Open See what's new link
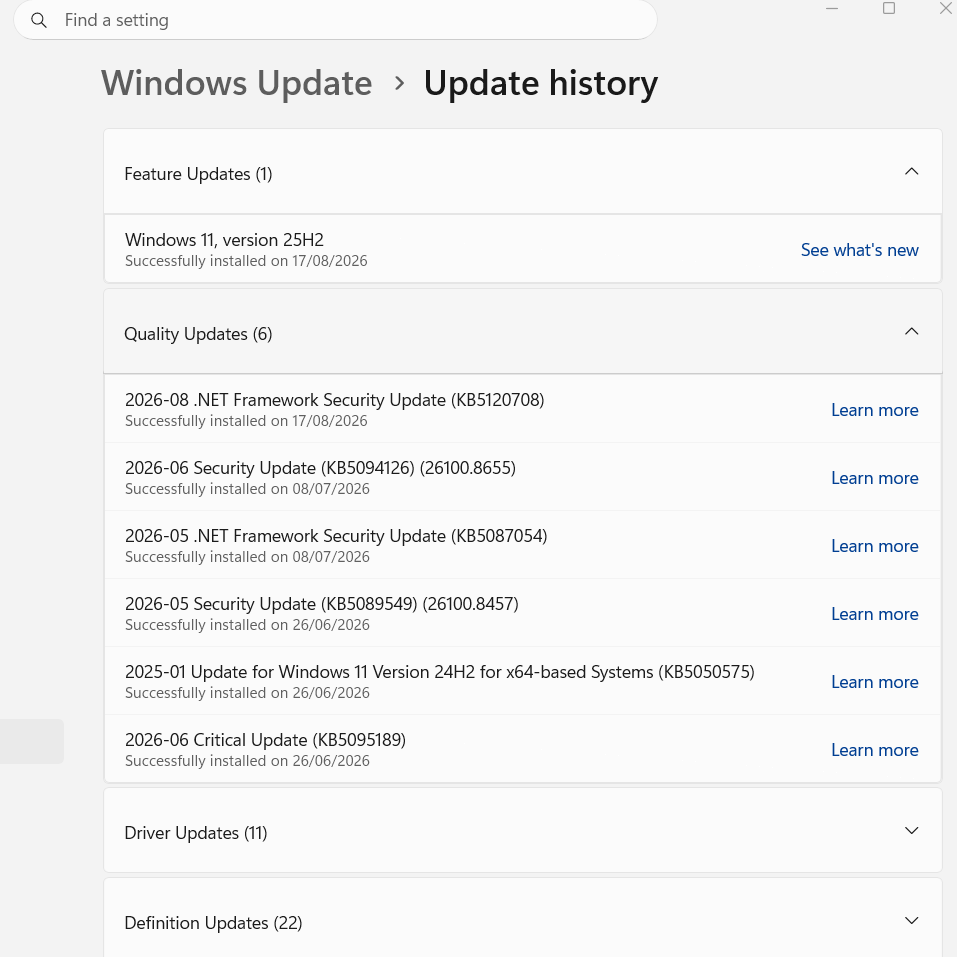The width and height of the screenshot is (957, 957). pyautogui.click(x=859, y=250)
